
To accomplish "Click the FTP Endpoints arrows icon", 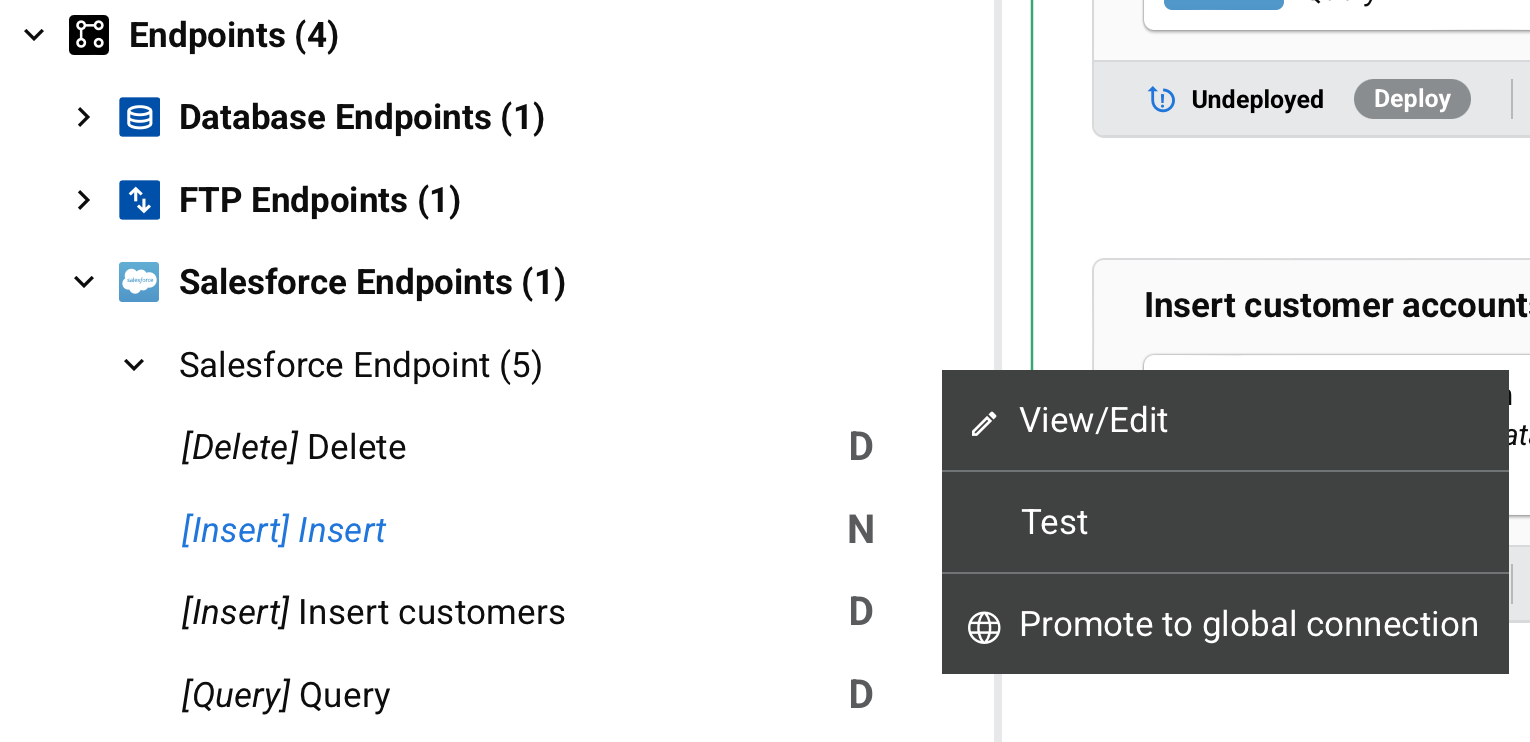I will (139, 199).
